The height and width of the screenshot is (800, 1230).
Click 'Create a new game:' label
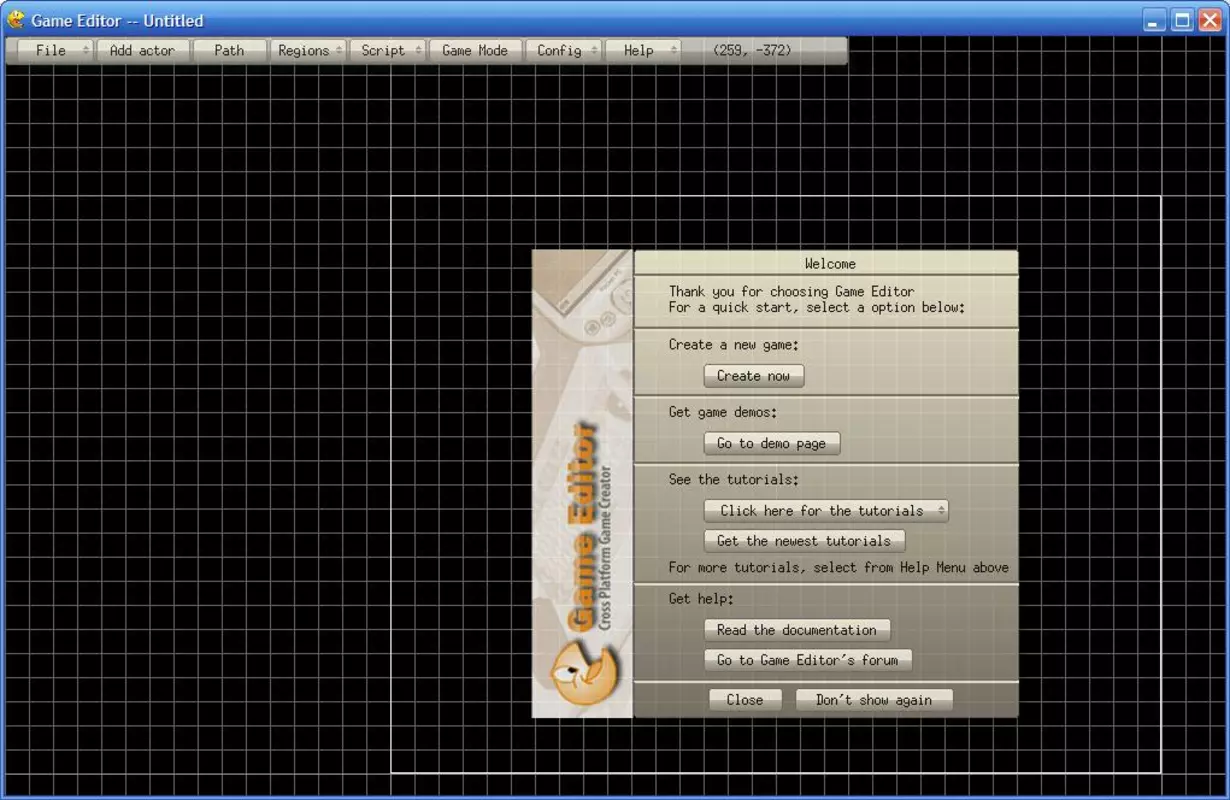734,344
